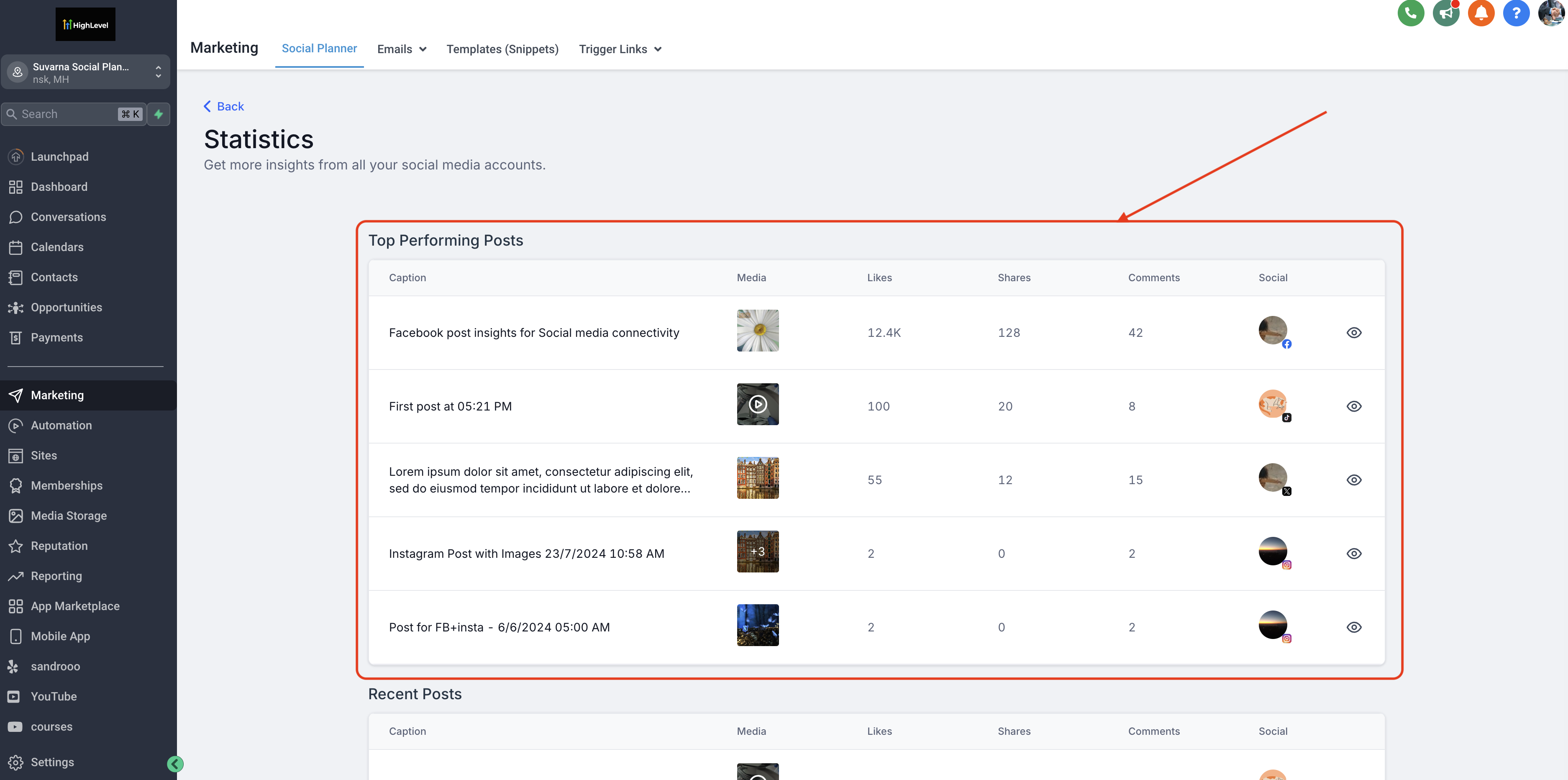Click the 128 shares value
Screen dimensions: 1568x780
[1009, 333]
